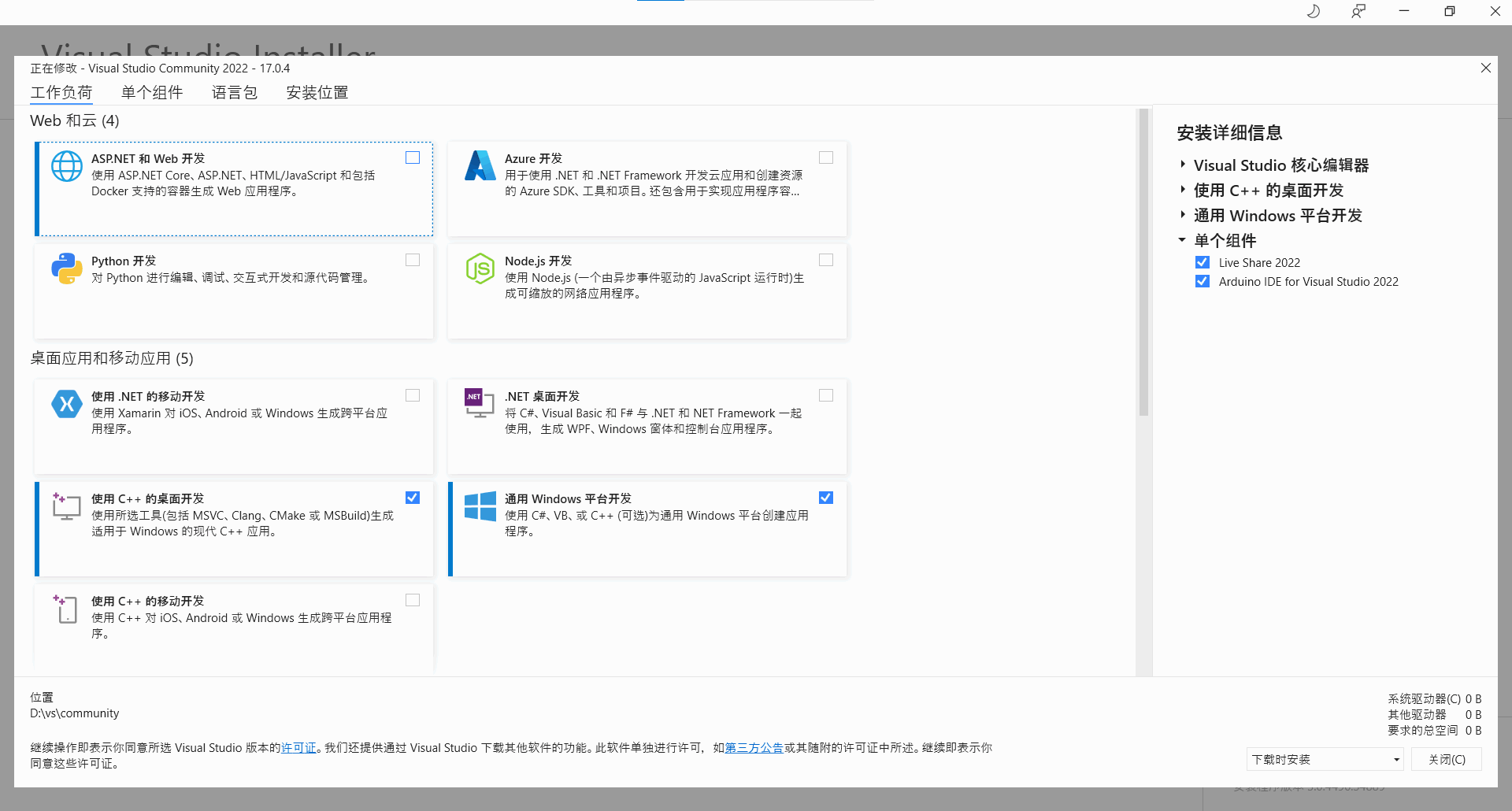Click the 其他驱动器 size text
Viewport: 1512px width, 811px height.
(x=1434, y=714)
